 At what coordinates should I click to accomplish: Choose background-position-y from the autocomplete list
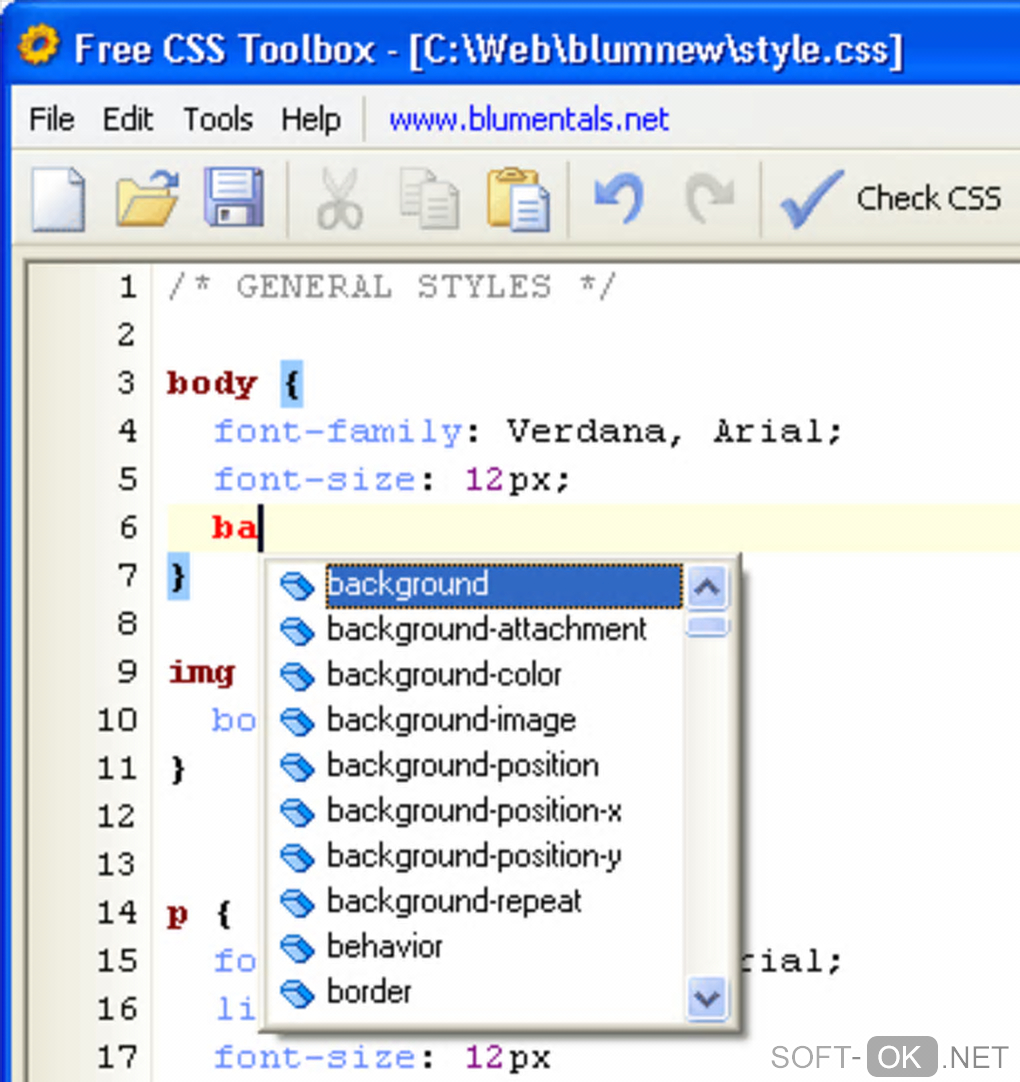(474, 857)
